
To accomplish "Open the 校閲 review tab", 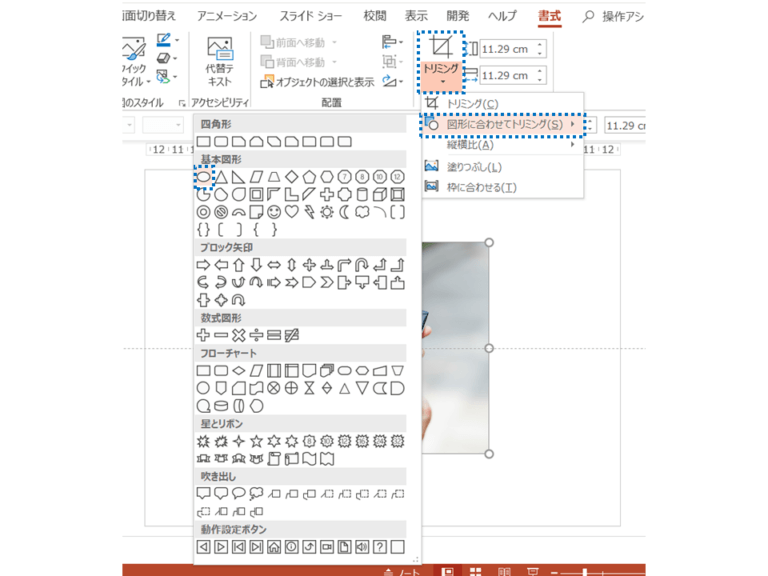I will click(375, 16).
